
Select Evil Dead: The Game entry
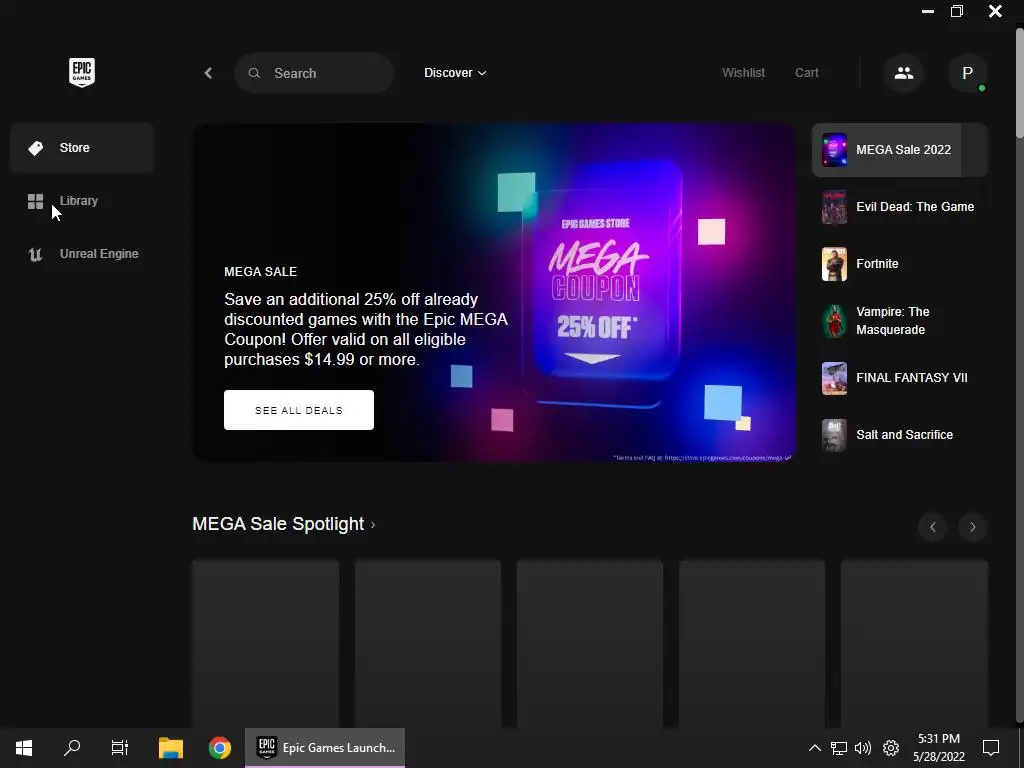pos(900,206)
